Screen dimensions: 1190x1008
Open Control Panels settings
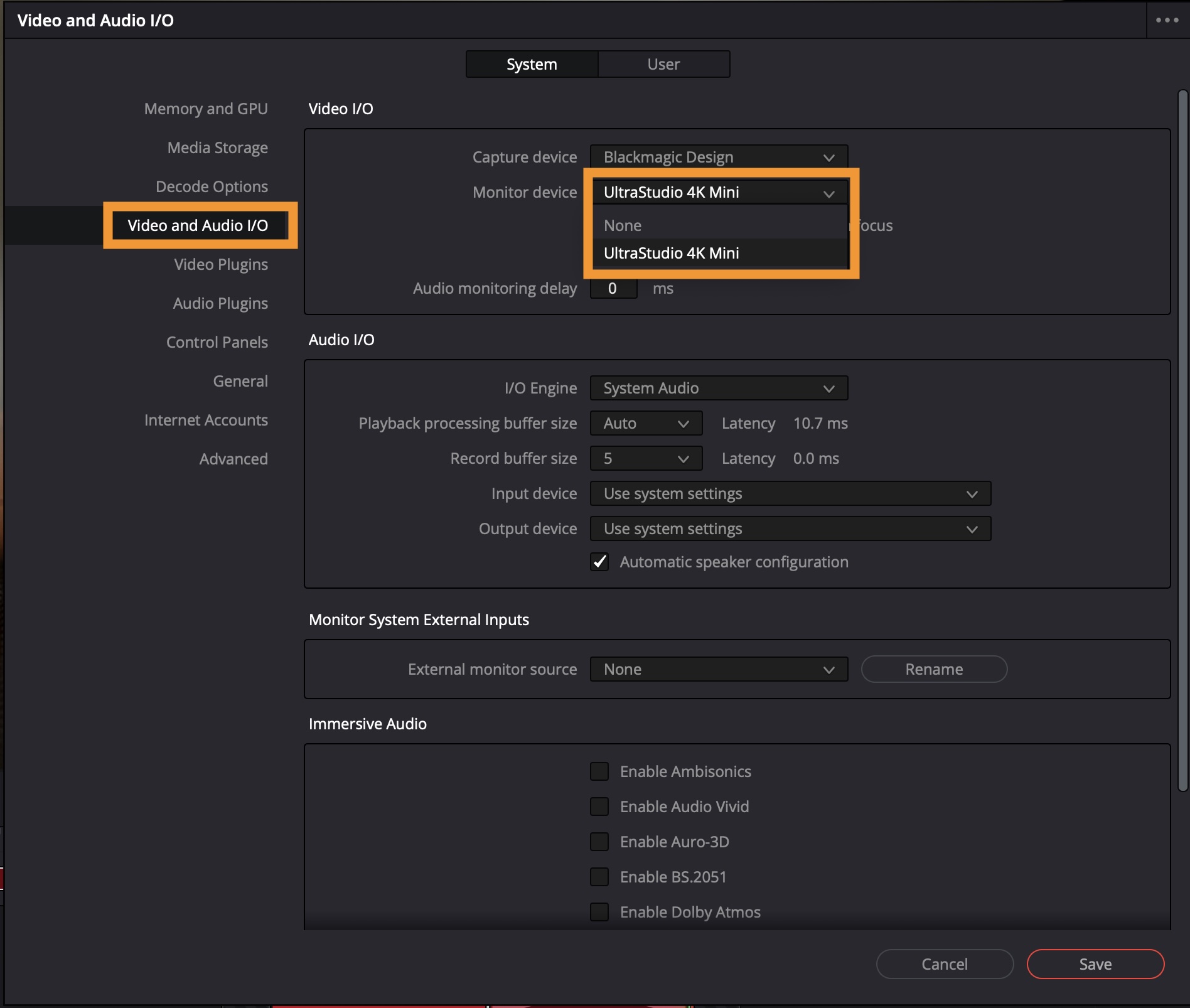(217, 342)
